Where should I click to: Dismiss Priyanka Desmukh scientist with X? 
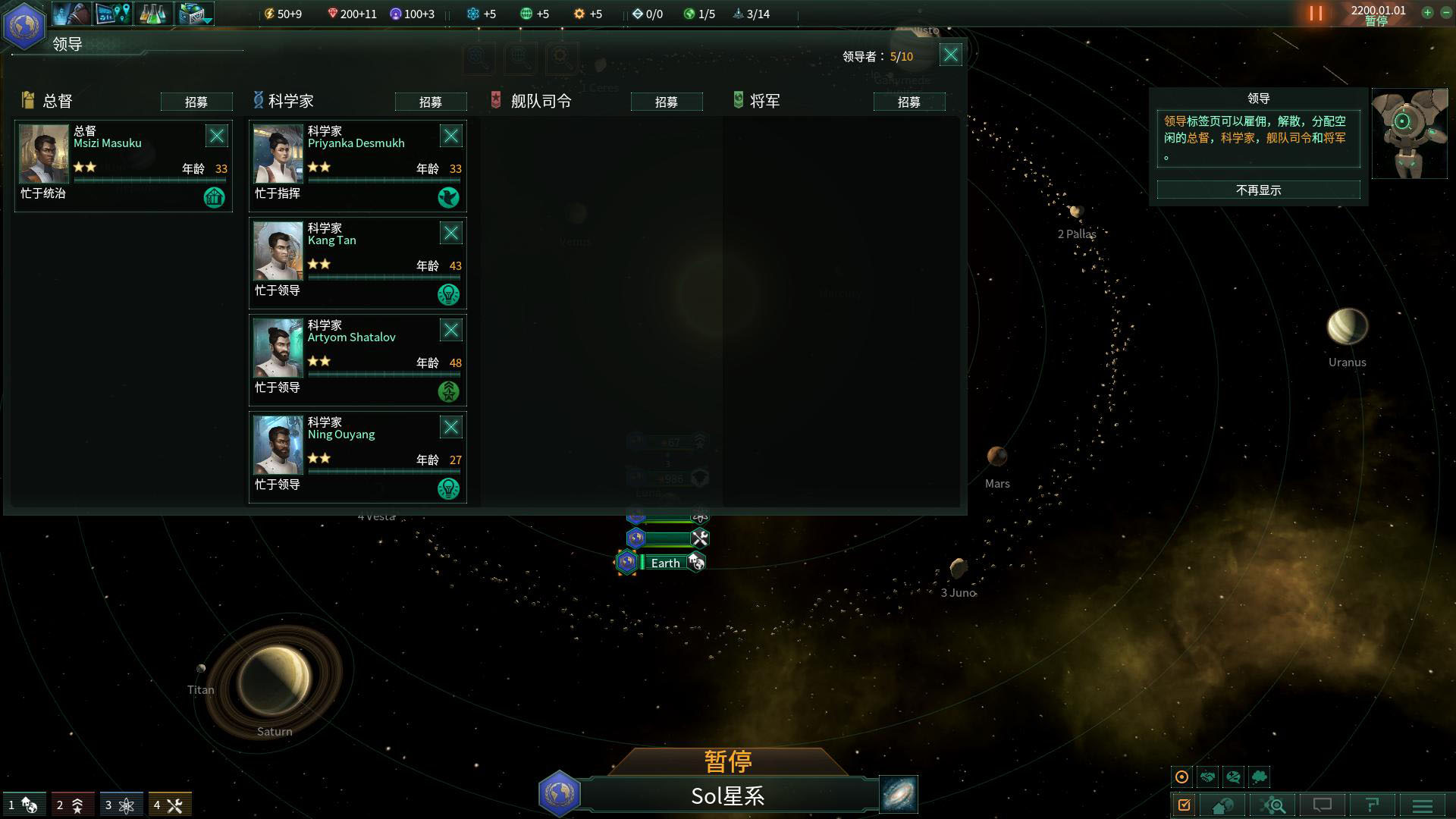450,135
